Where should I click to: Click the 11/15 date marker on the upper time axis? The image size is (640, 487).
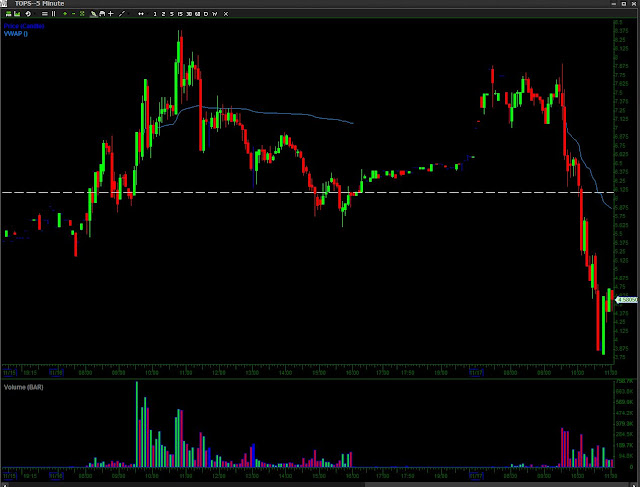pos(9,373)
